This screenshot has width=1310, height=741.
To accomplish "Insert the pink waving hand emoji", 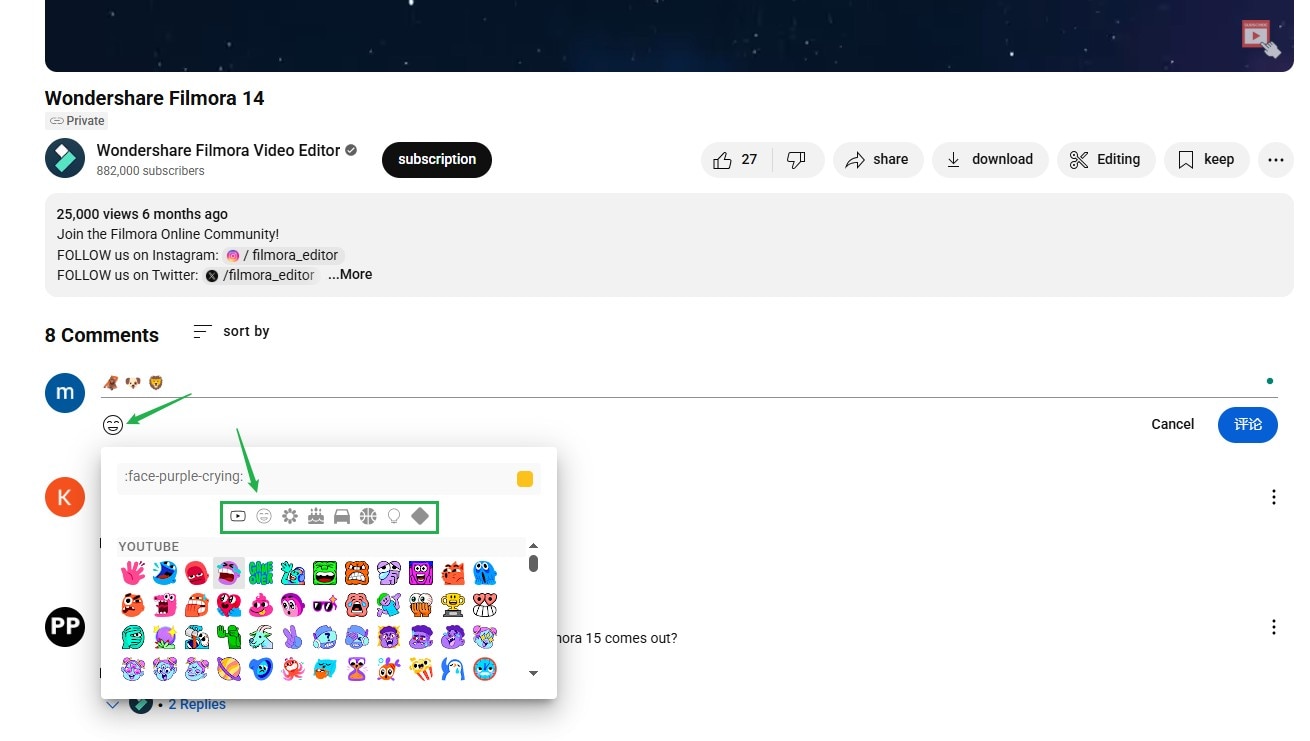I will click(133, 573).
